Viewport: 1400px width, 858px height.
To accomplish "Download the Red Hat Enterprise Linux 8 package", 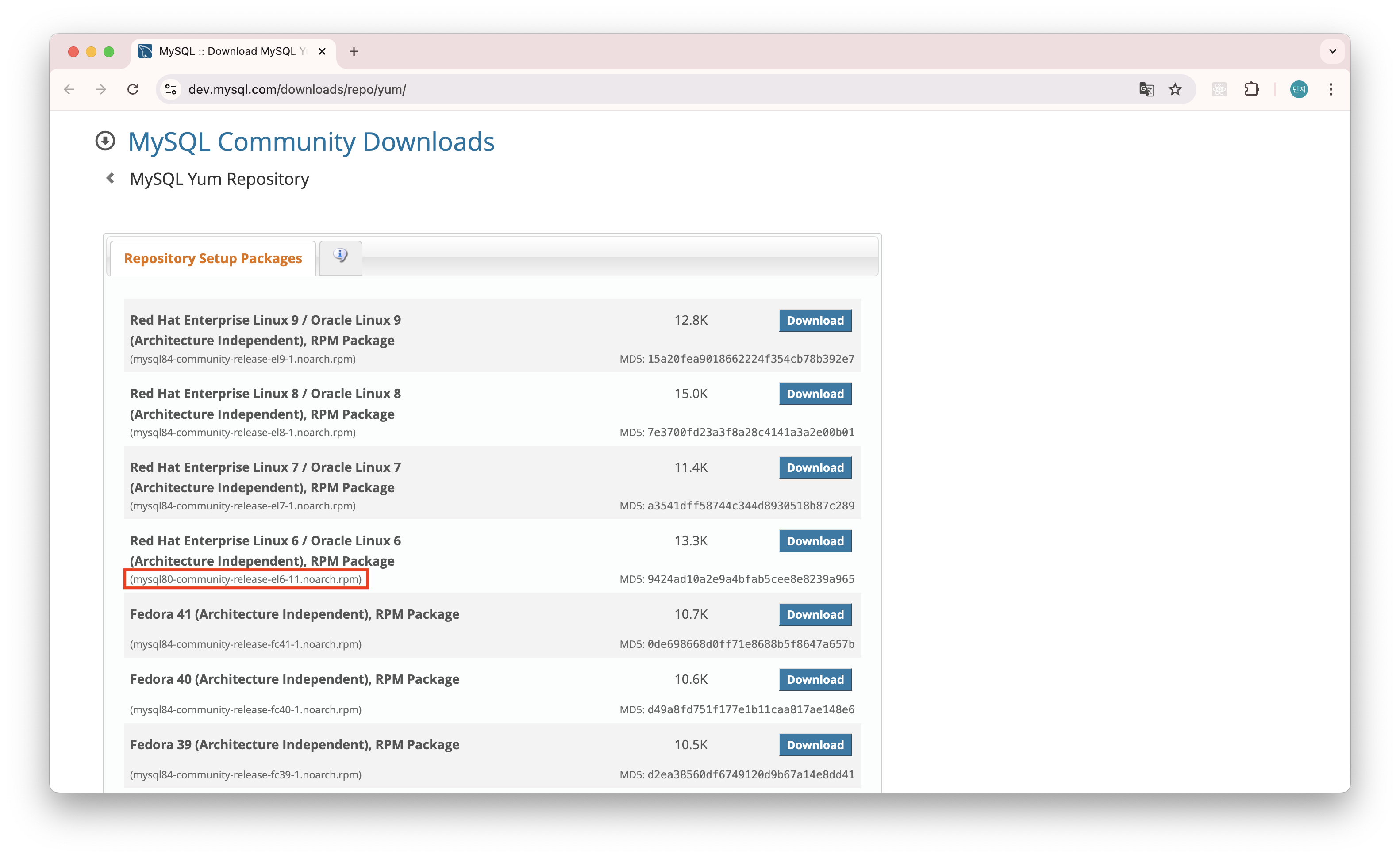I will pos(815,394).
